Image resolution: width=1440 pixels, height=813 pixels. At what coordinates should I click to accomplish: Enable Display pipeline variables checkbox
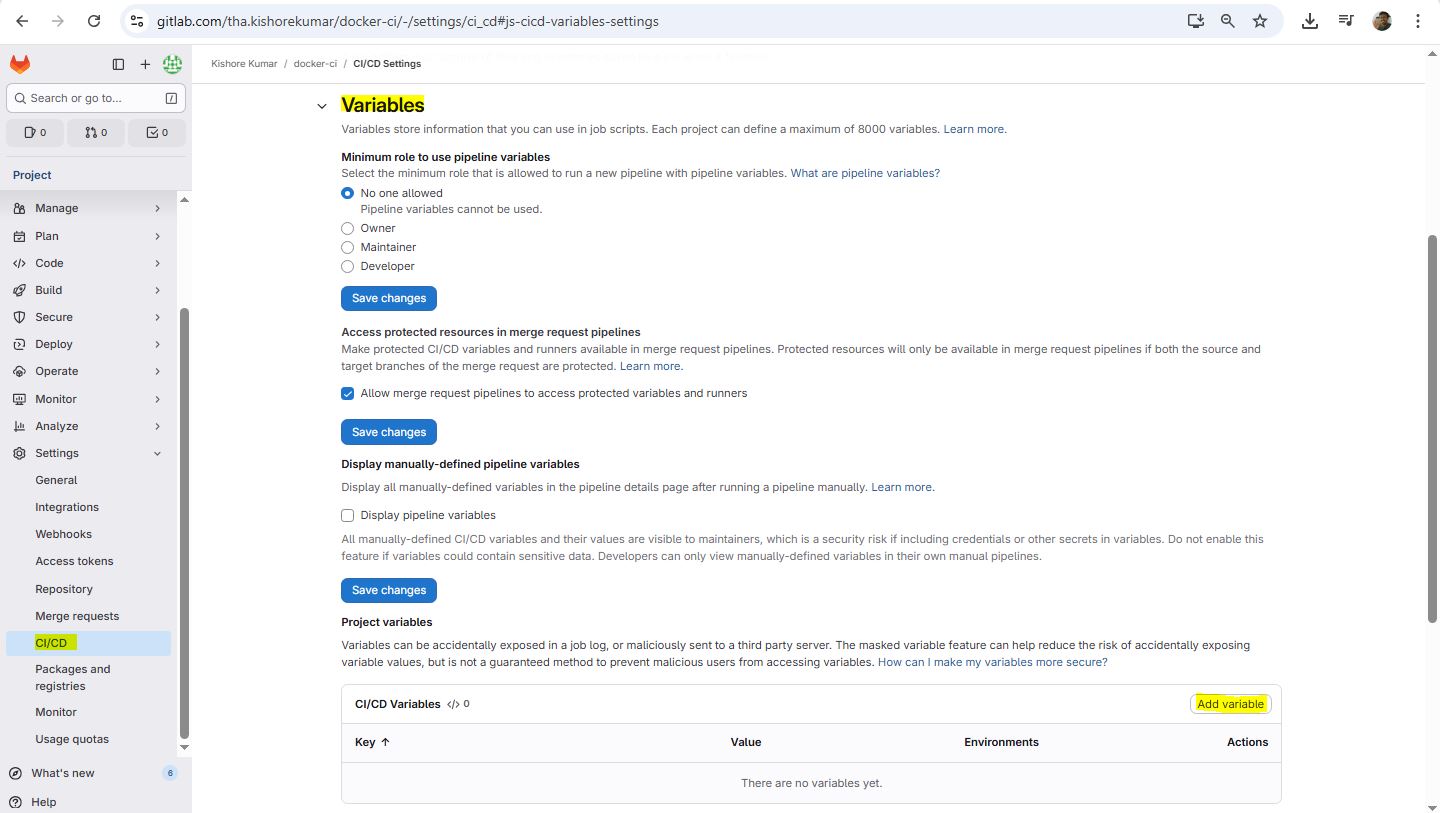click(348, 515)
